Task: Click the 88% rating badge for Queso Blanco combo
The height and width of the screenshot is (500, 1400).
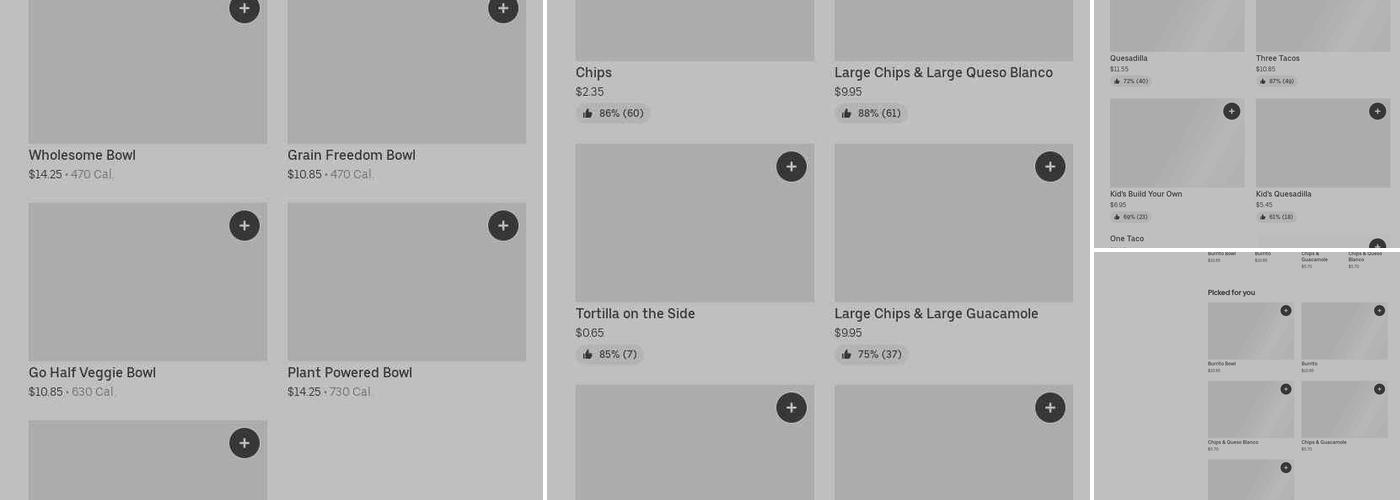Action: tap(871, 114)
